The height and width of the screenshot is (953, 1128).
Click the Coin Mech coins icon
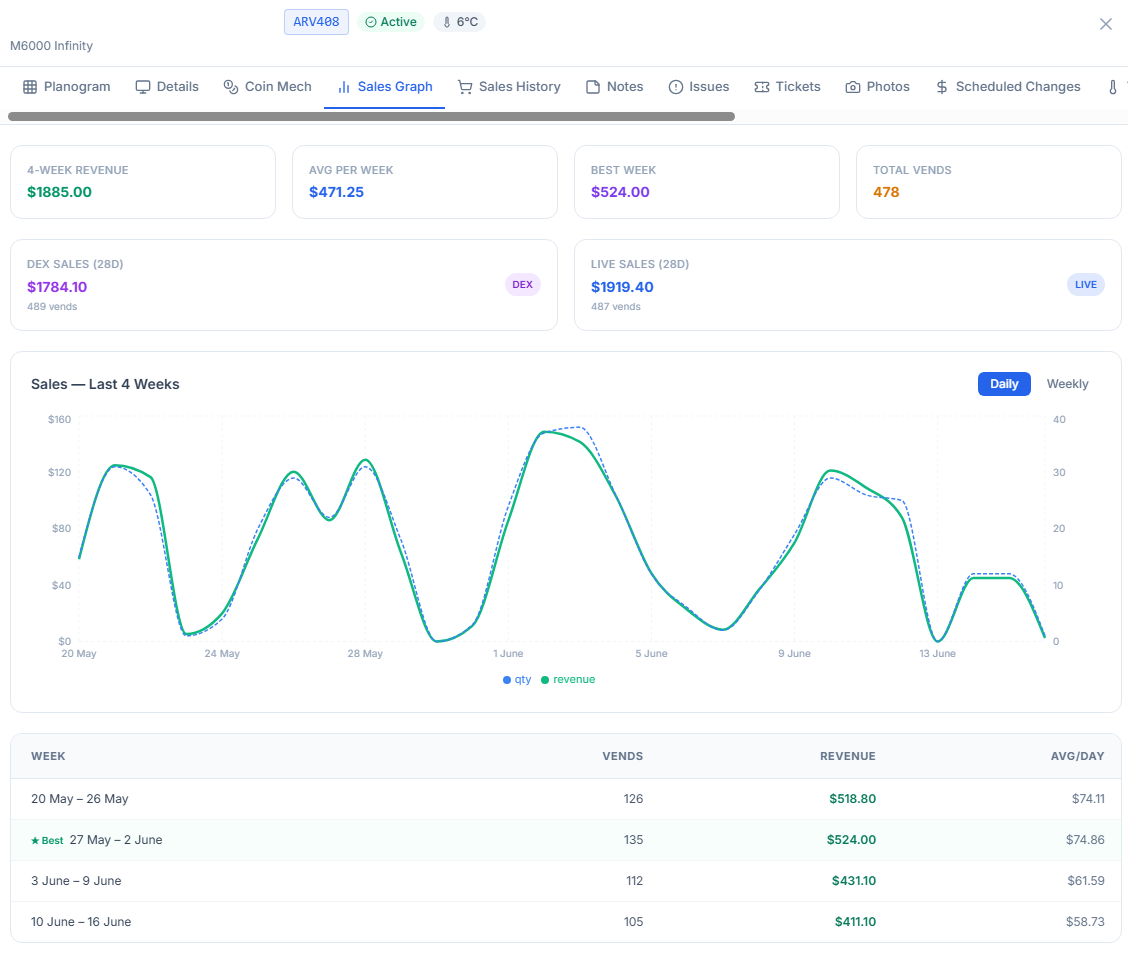(230, 87)
